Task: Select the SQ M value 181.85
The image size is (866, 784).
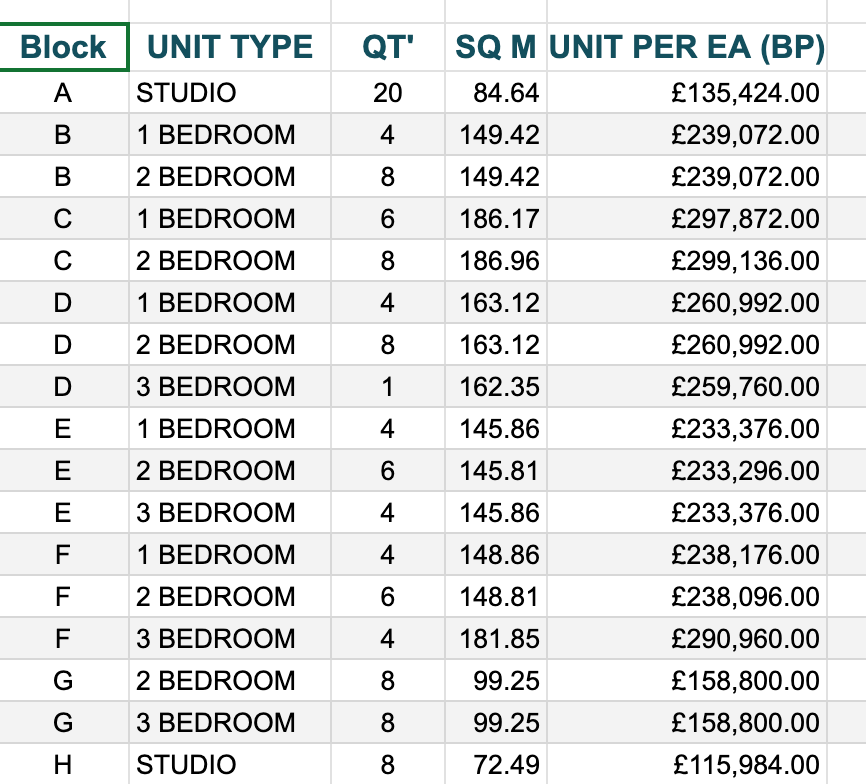Action: (x=499, y=639)
